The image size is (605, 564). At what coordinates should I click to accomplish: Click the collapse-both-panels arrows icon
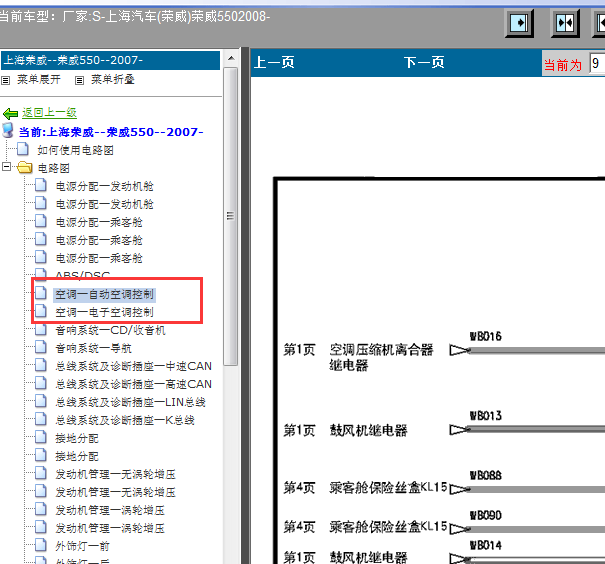click(565, 23)
